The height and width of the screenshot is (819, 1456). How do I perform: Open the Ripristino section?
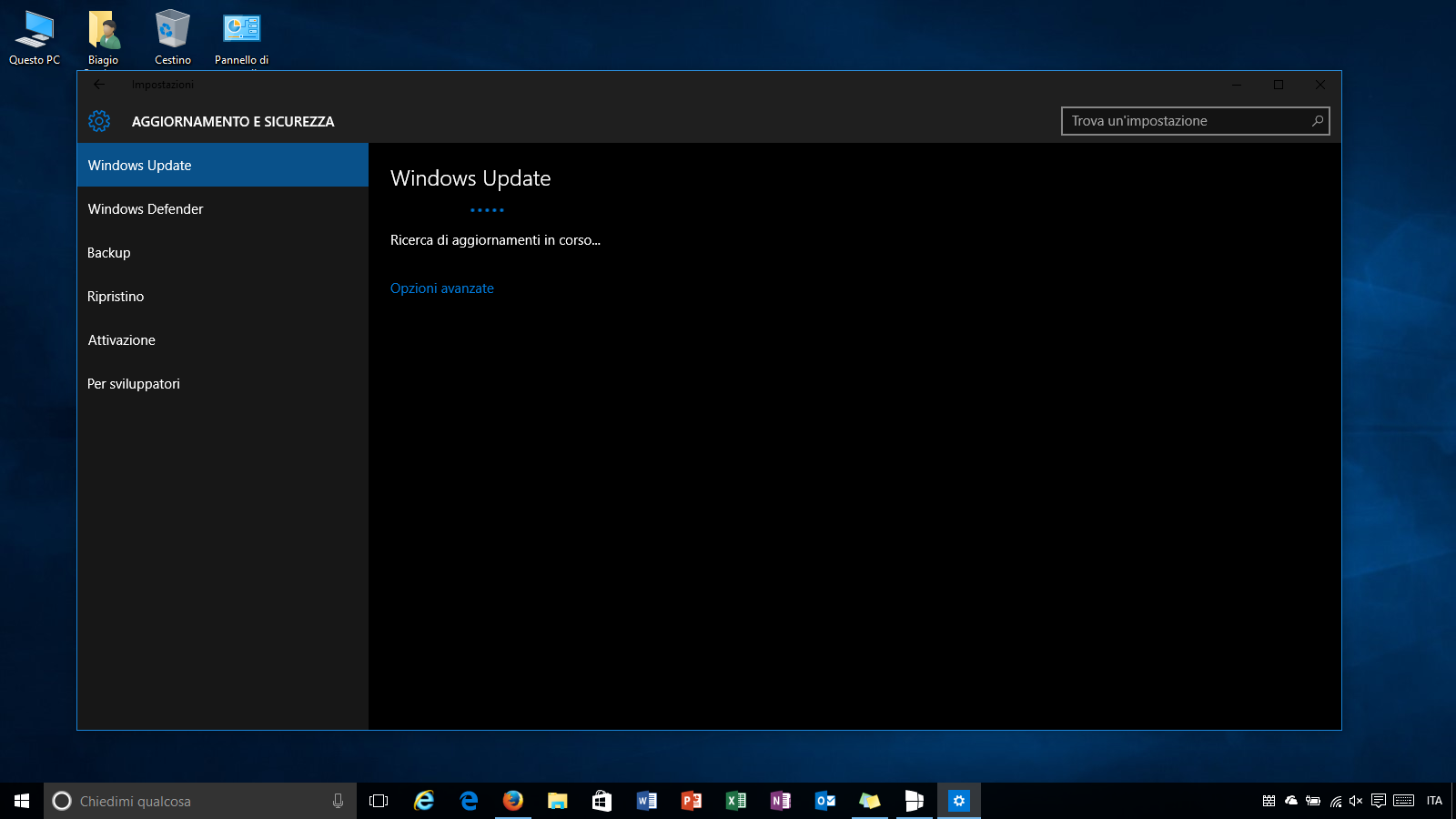tap(223, 296)
